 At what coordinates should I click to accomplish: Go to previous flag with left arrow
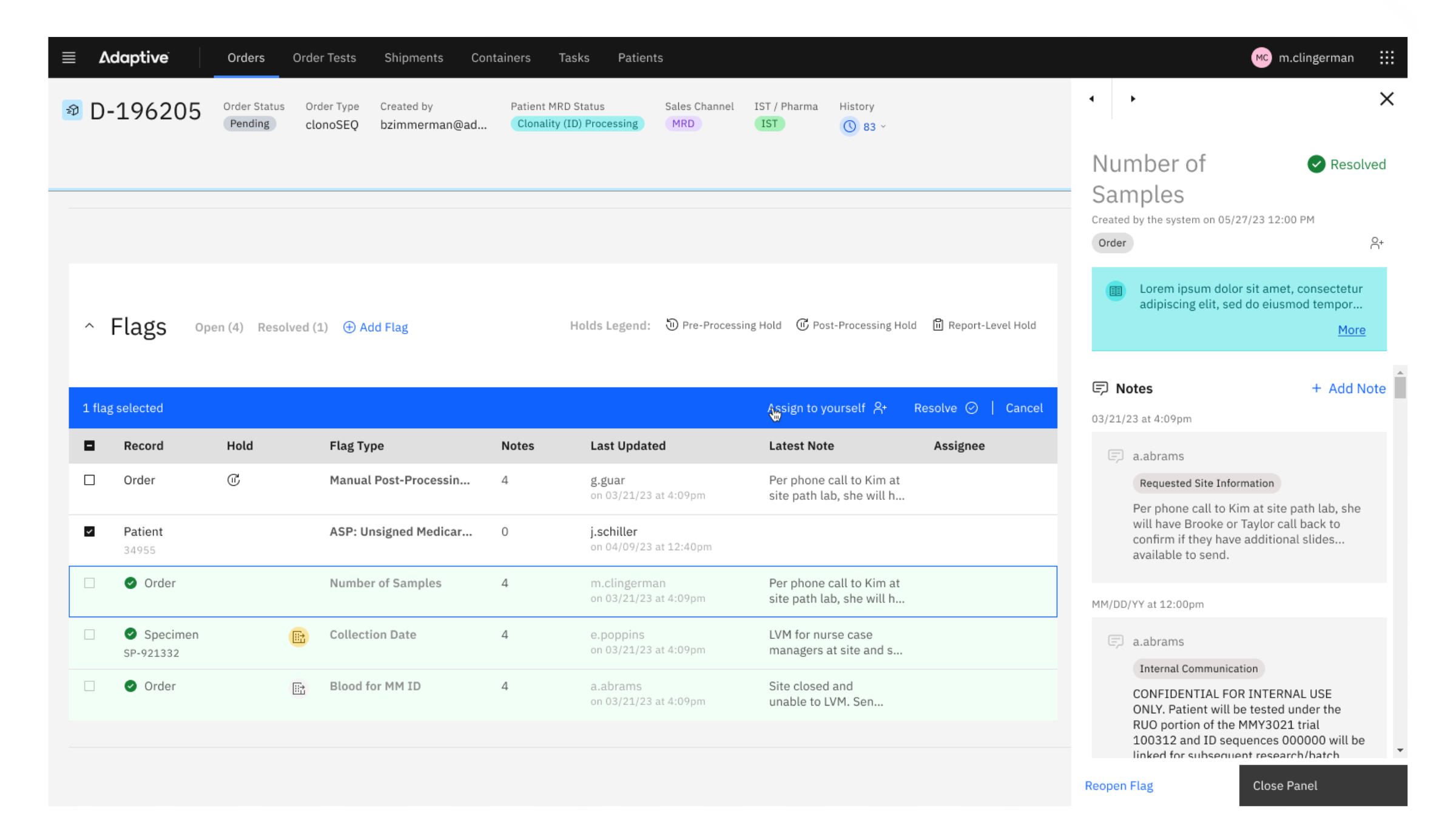pyautogui.click(x=1091, y=99)
